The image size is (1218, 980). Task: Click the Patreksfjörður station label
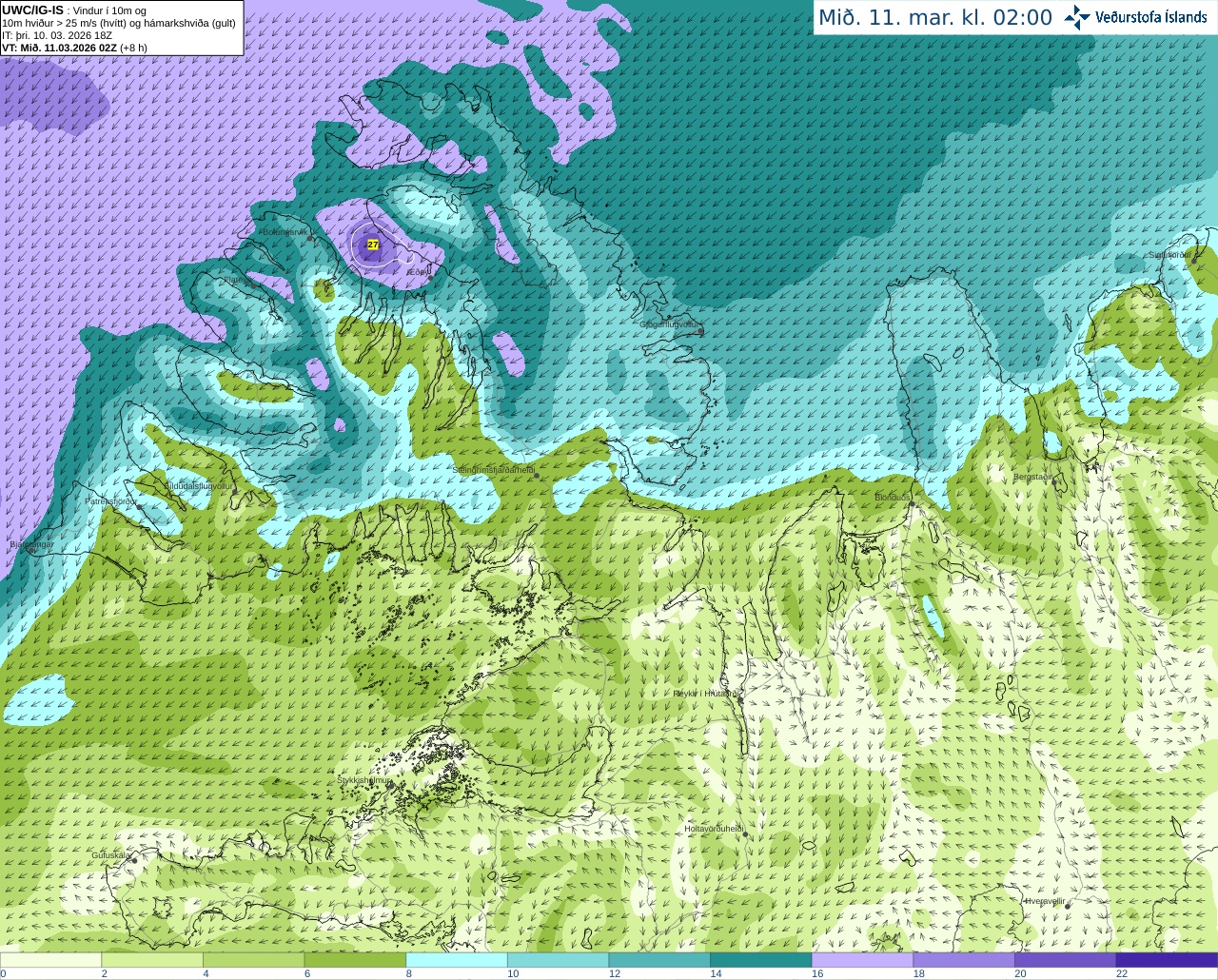(x=111, y=500)
